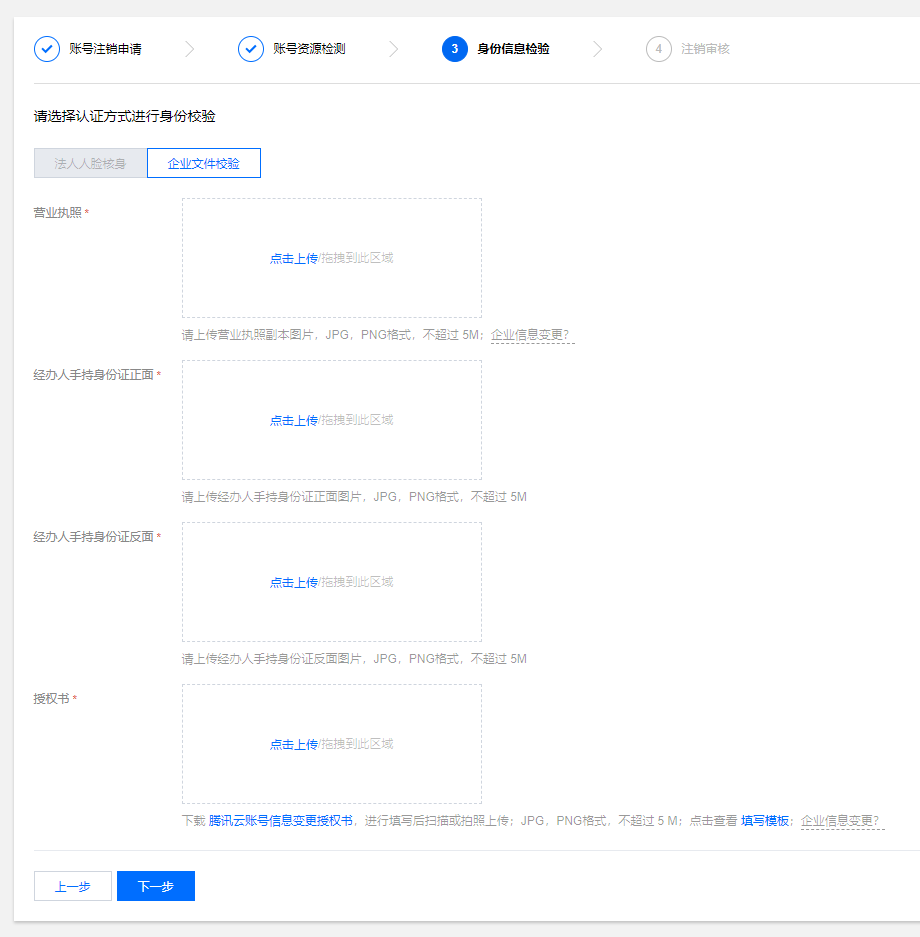Click the chevron arrow after 账号注销申请

point(190,49)
